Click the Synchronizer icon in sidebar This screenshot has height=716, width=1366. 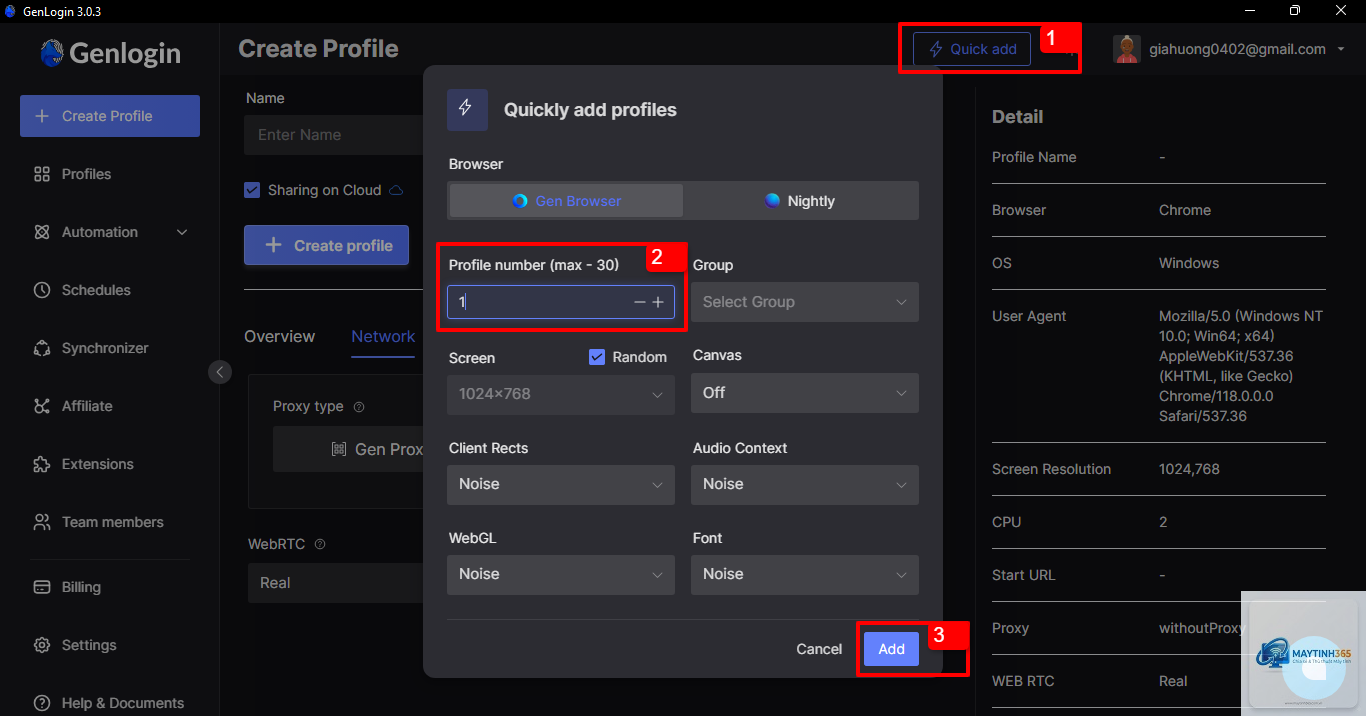point(42,348)
